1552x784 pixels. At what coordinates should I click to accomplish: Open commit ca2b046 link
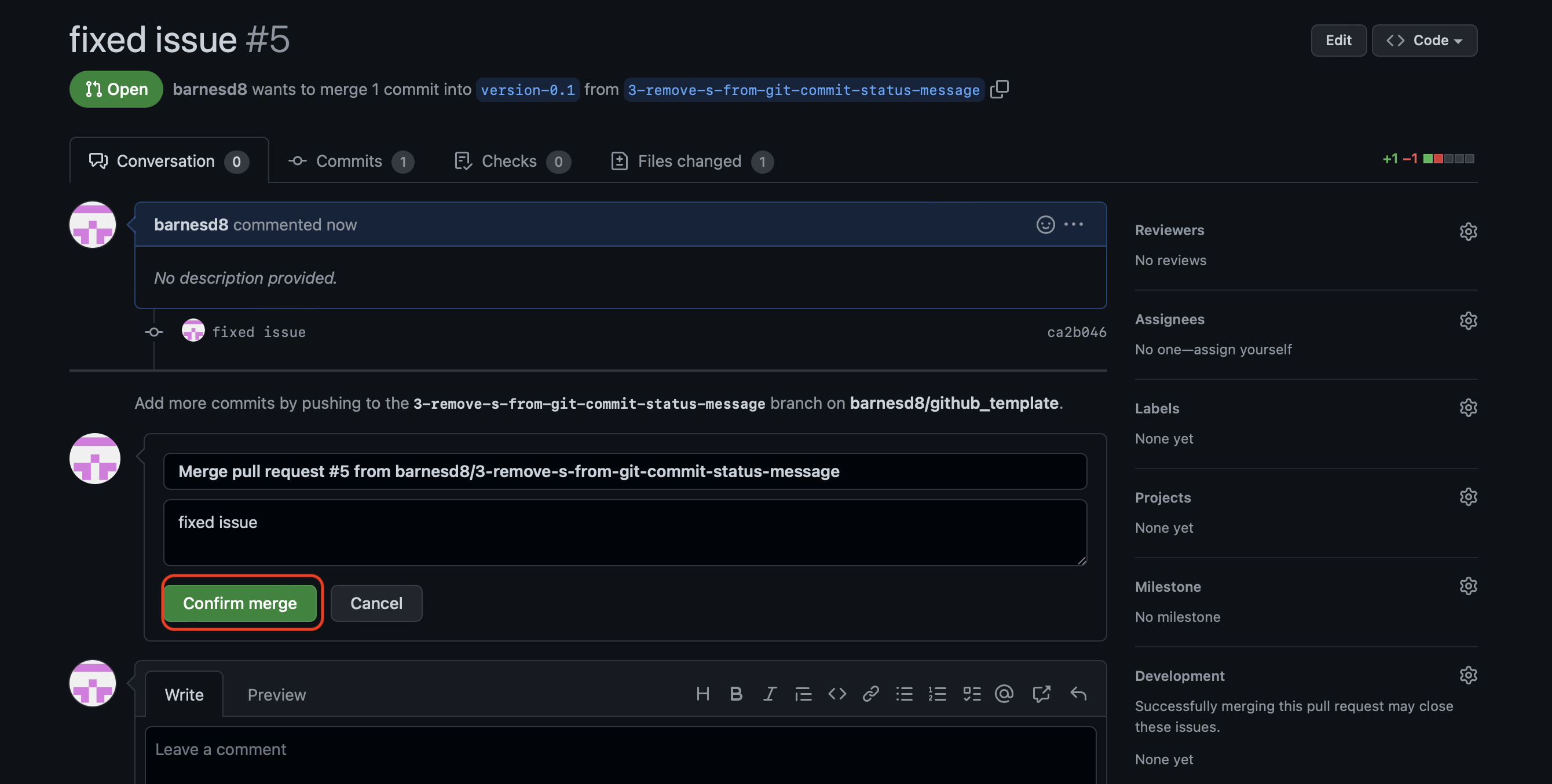pyautogui.click(x=1076, y=332)
